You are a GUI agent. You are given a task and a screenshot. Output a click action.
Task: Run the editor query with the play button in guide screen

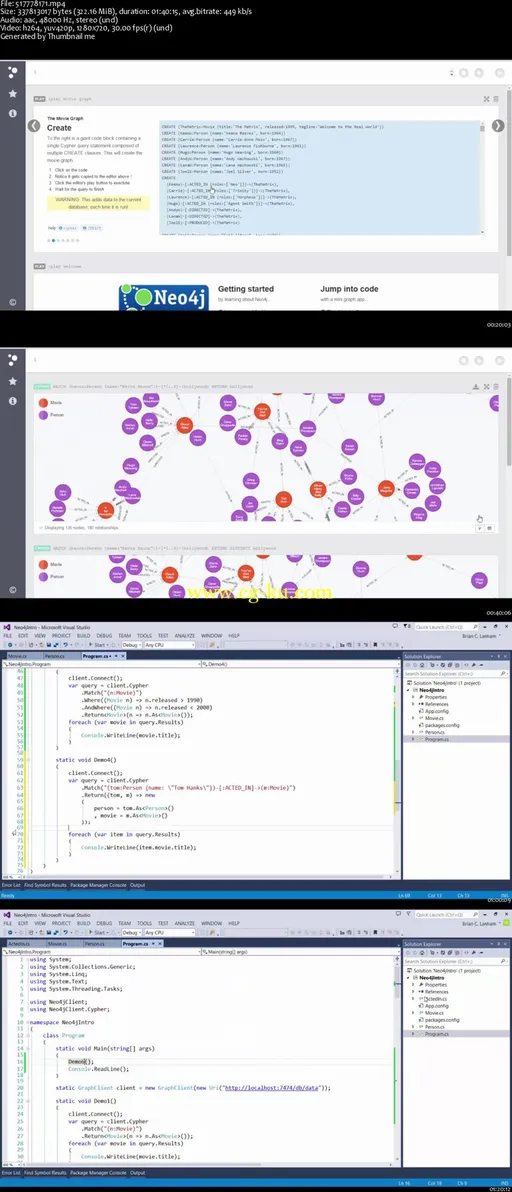pos(500,73)
